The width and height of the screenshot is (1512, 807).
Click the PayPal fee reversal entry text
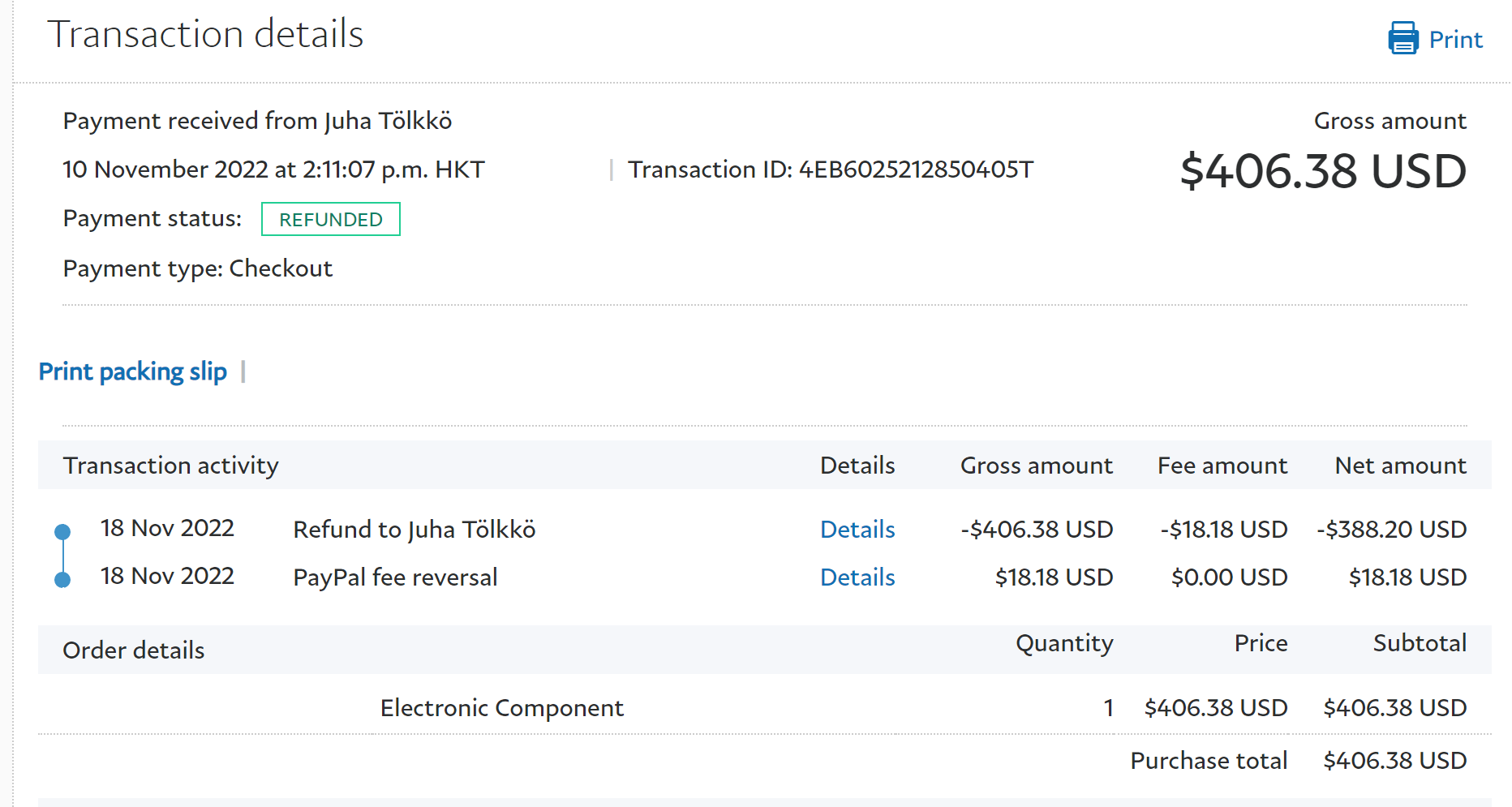(395, 577)
